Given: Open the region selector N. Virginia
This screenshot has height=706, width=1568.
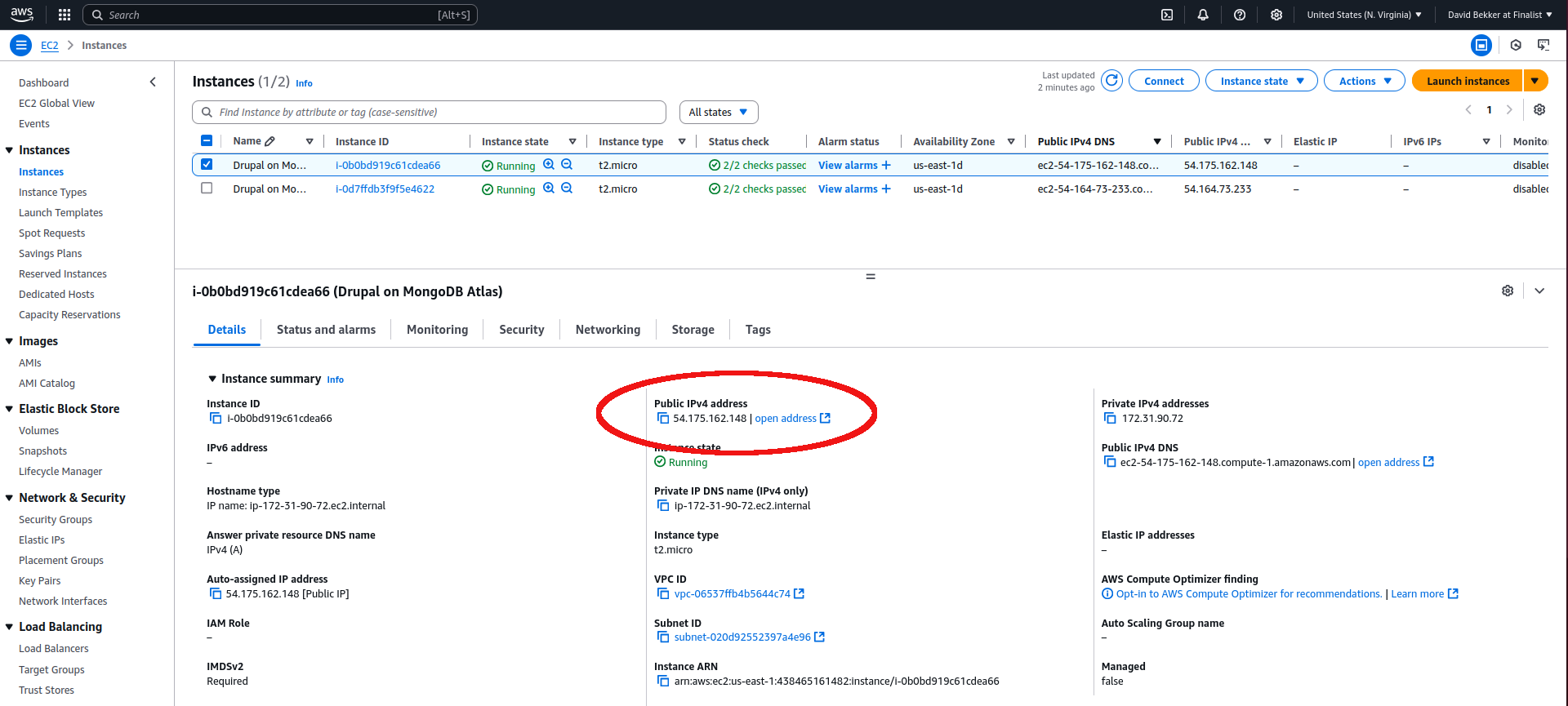Looking at the screenshot, I should [1364, 15].
